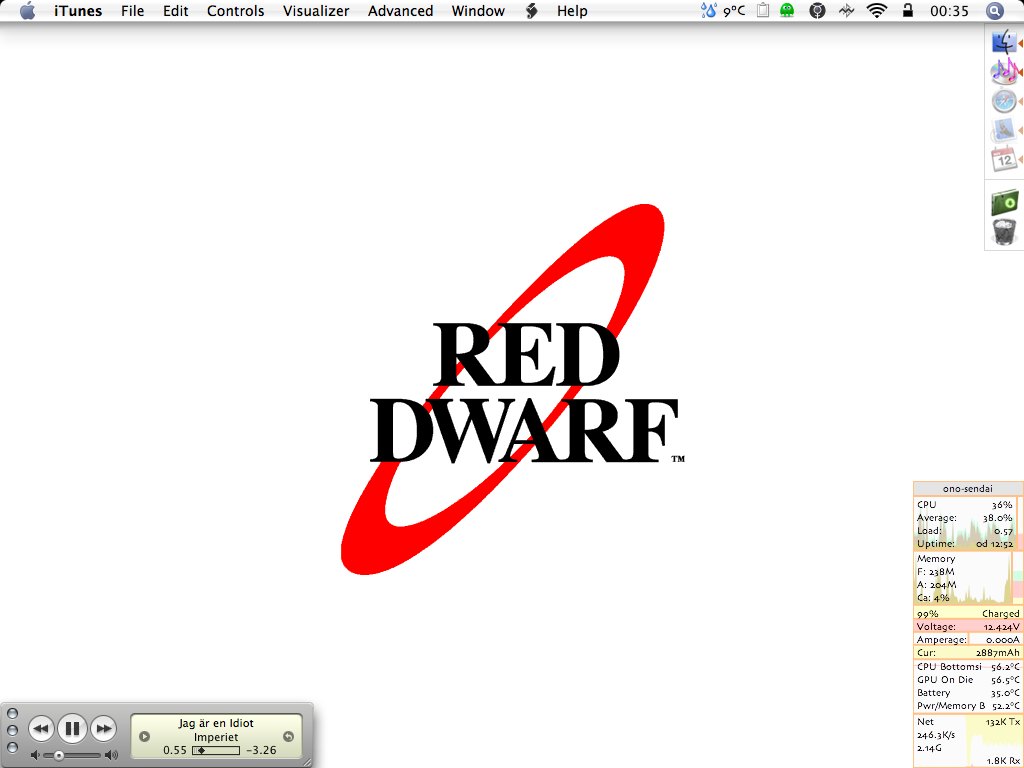Click the '99% Charged' battery line
This screenshot has width=1024, height=768.
click(968, 614)
